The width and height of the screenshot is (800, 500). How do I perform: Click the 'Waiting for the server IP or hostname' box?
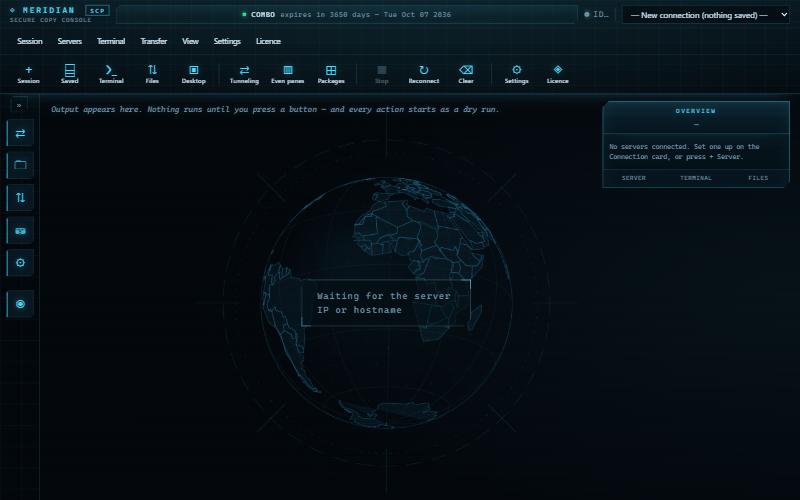pyautogui.click(x=386, y=303)
